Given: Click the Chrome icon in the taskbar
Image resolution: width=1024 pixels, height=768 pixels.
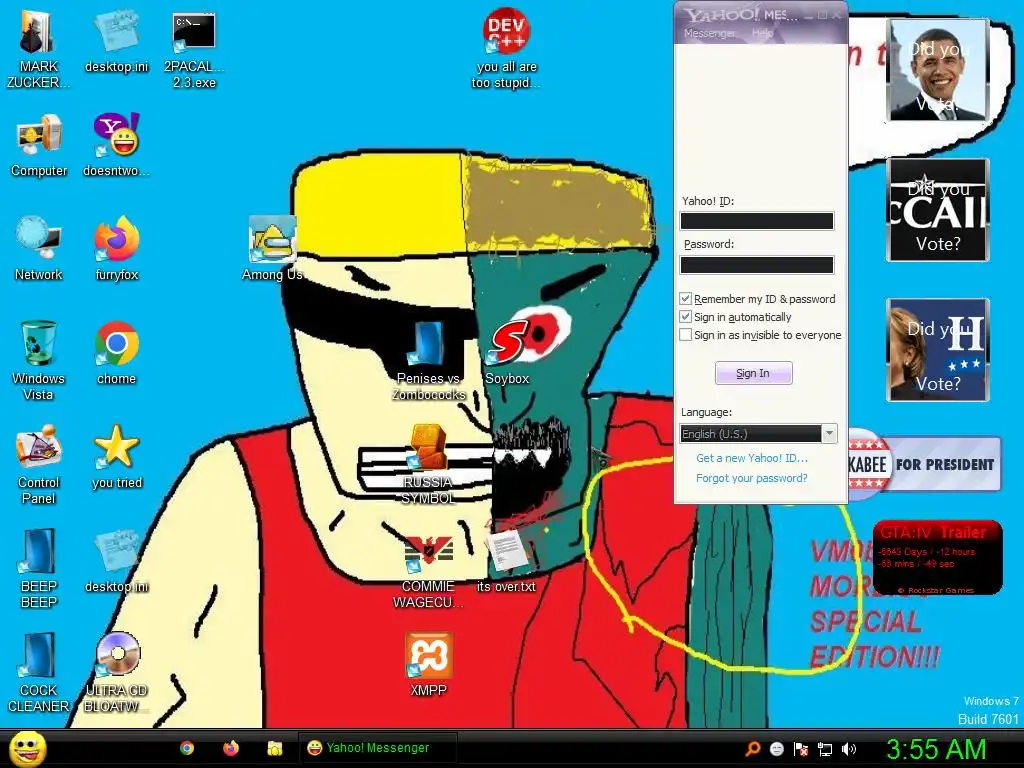Looking at the screenshot, I should pyautogui.click(x=187, y=748).
